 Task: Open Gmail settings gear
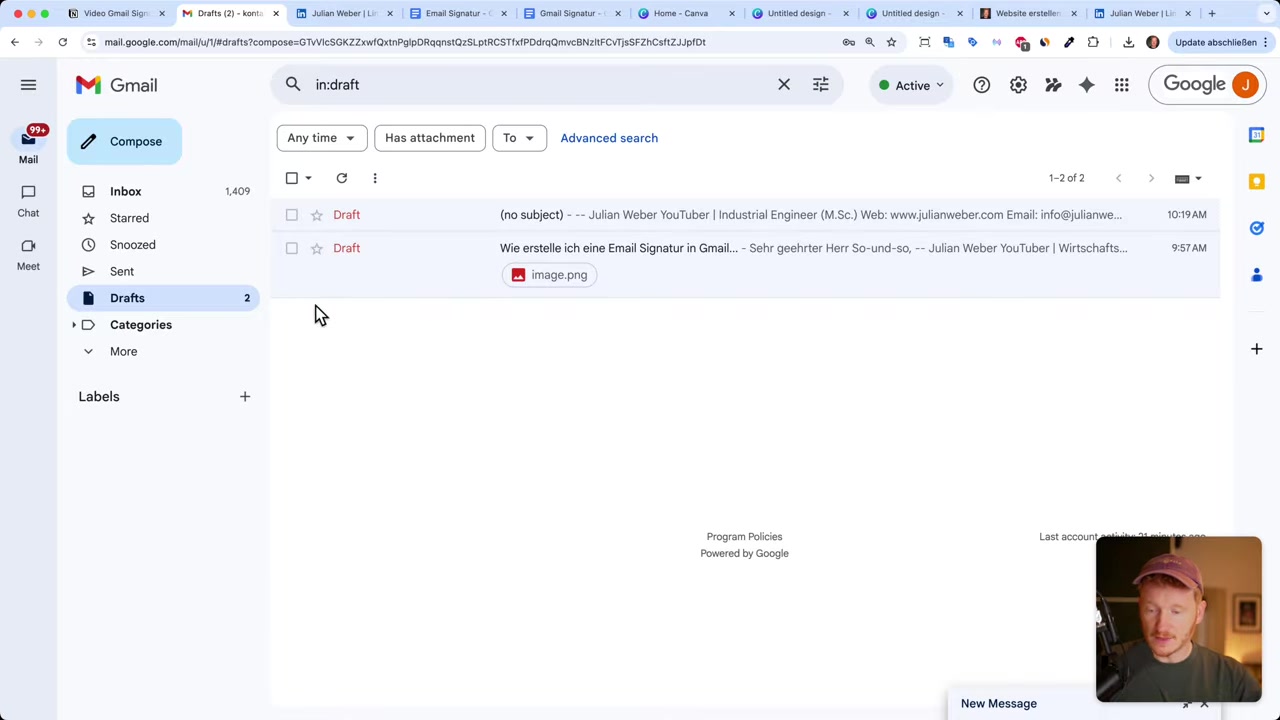[1018, 85]
